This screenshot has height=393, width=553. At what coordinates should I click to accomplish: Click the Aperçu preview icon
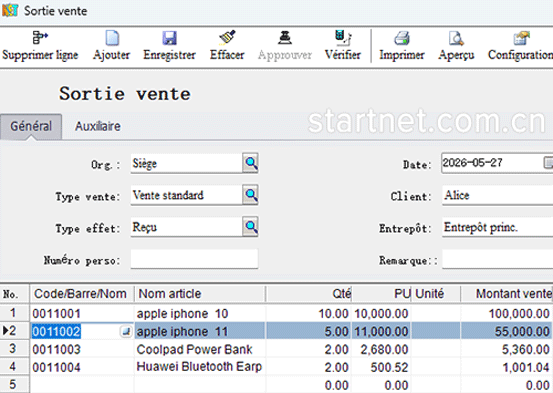point(456,38)
